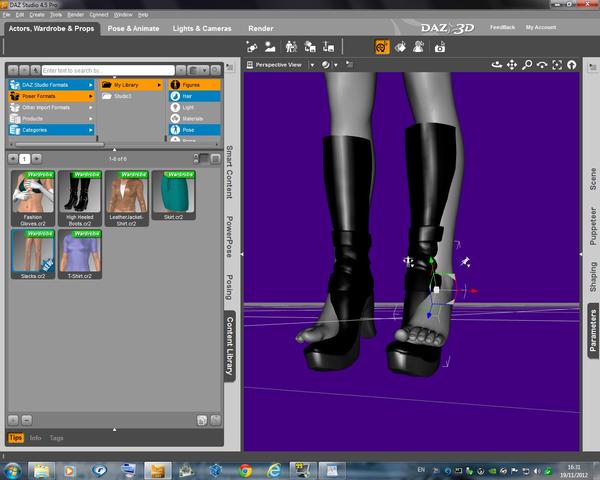Click the viewport pan arrows icon
Viewport: 600px width, 480px height.
pos(512,65)
